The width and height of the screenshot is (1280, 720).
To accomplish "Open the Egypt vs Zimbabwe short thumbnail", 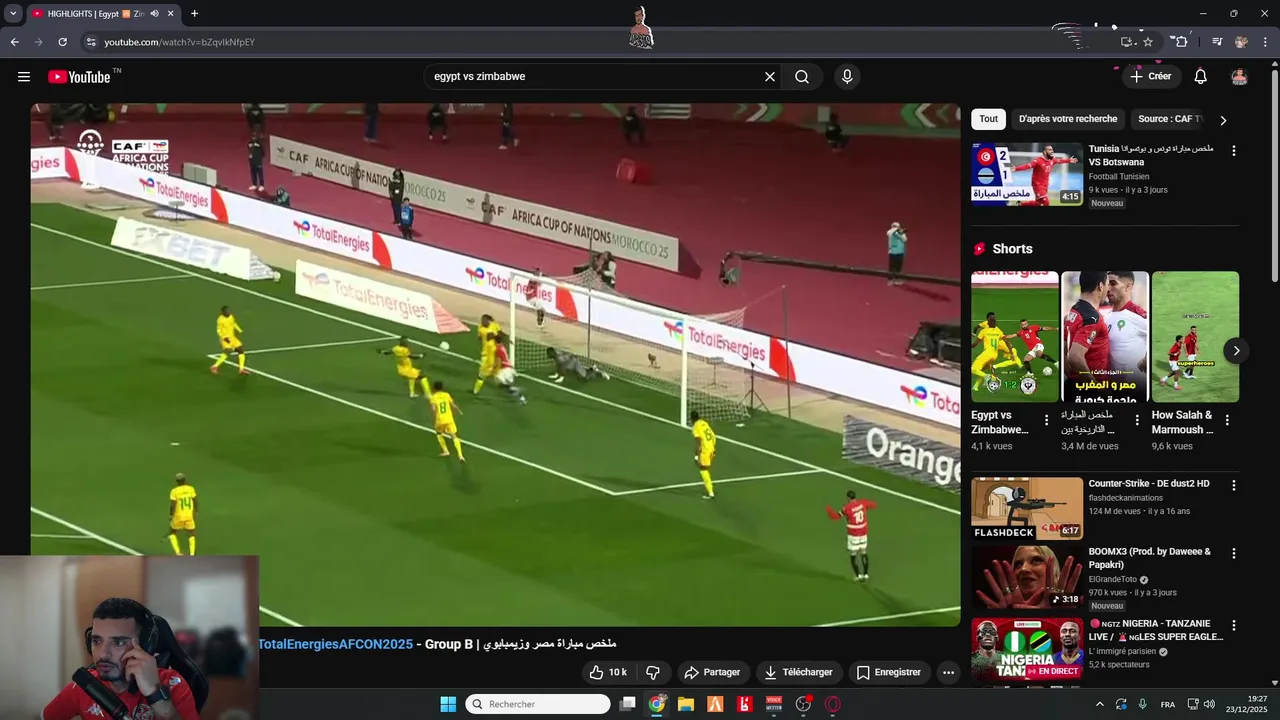I will point(1014,336).
